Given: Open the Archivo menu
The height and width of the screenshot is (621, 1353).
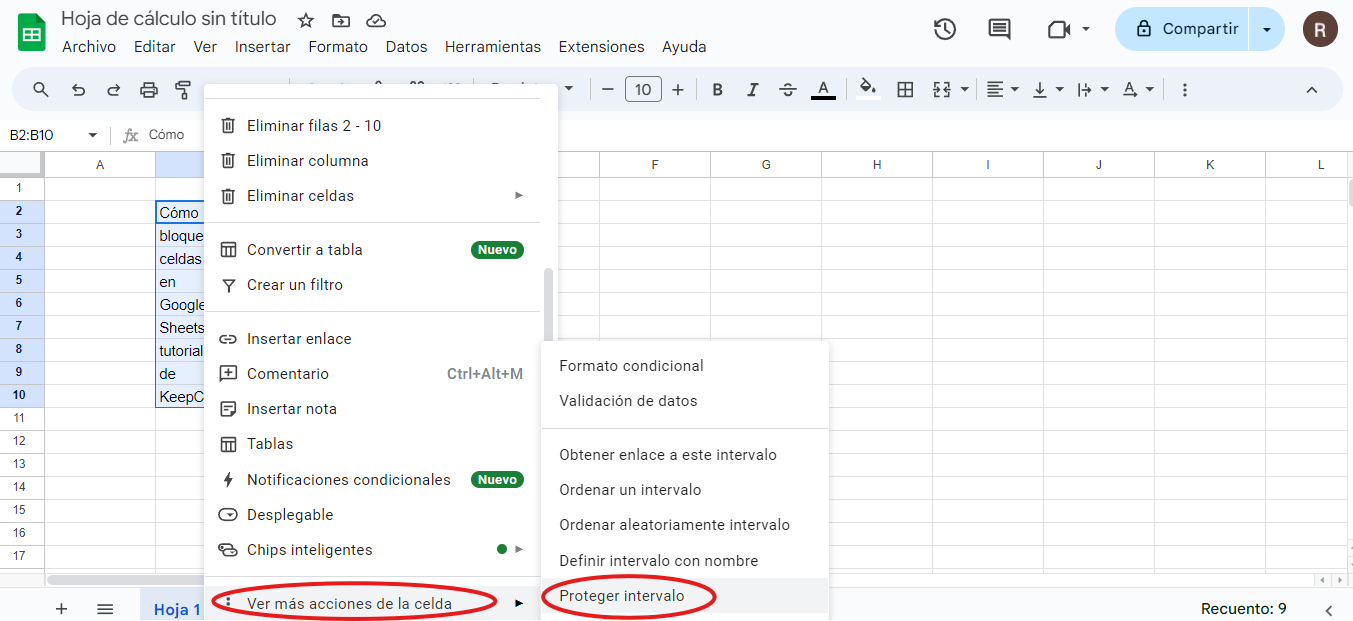Looking at the screenshot, I should tap(89, 47).
